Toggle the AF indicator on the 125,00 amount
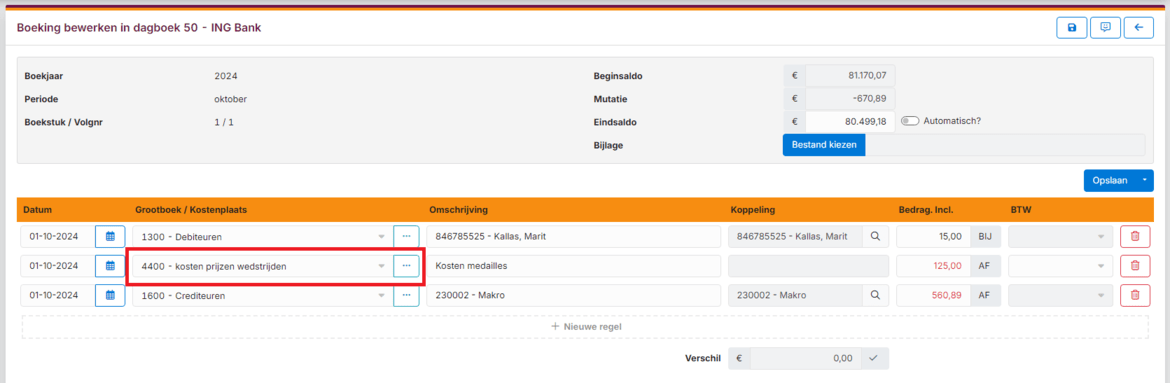1170x383 pixels. [x=984, y=266]
